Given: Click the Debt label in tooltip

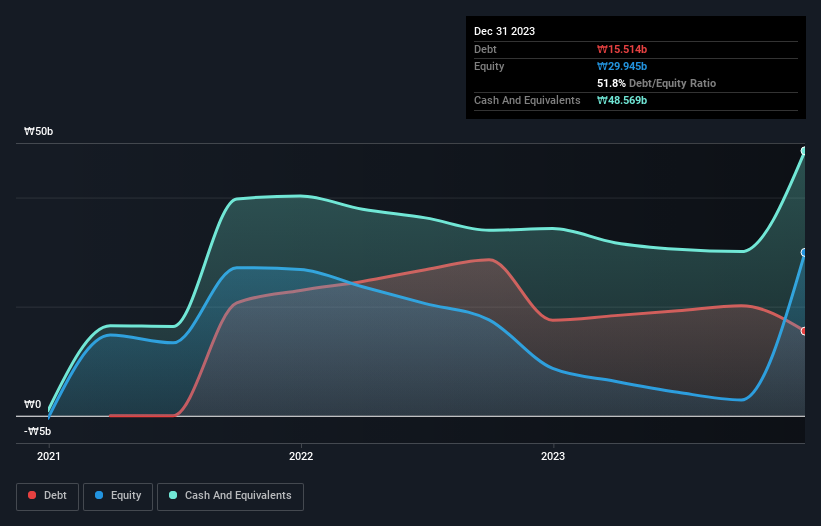Looking at the screenshot, I should [x=485, y=49].
